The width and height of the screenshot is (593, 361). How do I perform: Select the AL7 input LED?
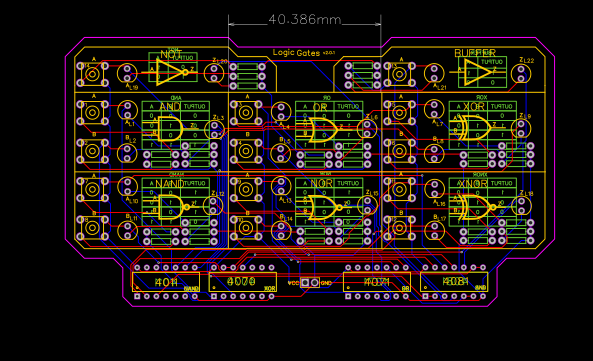(x=434, y=109)
